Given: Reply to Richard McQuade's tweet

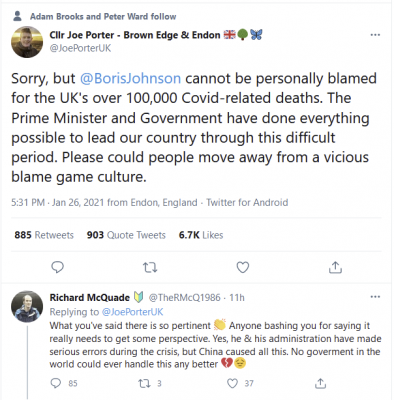Looking at the screenshot, I should pyautogui.click(x=56, y=383).
